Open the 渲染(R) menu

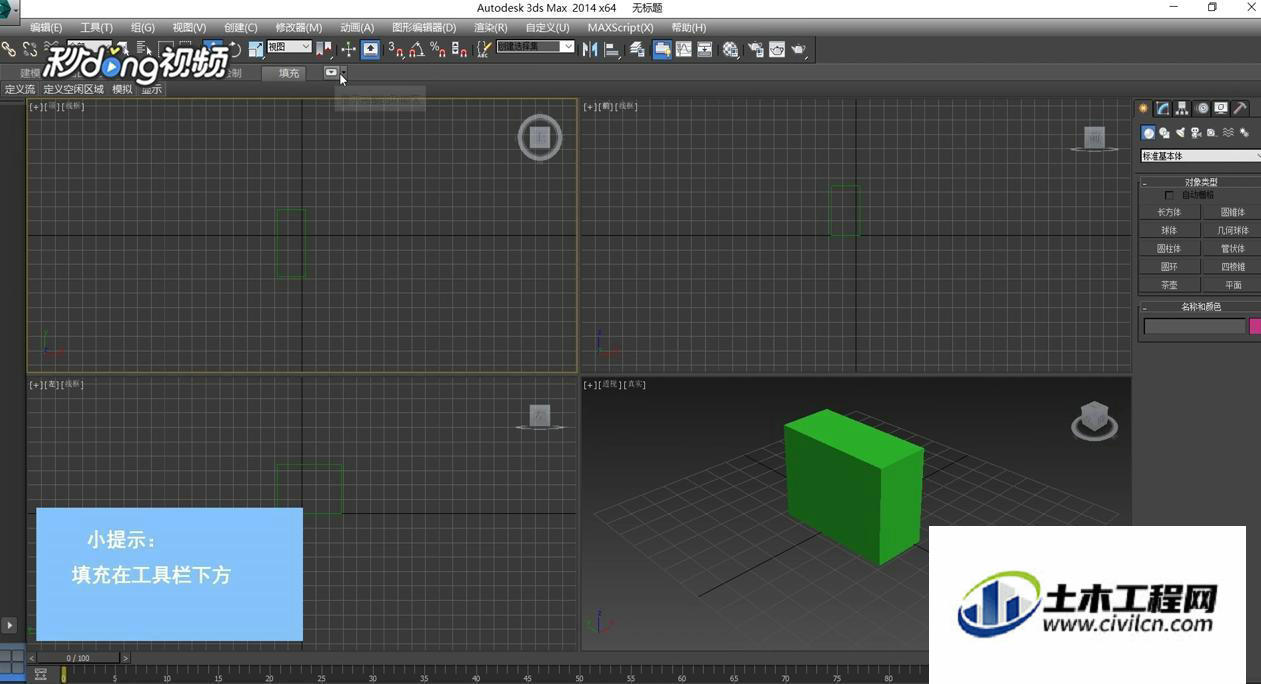point(490,28)
